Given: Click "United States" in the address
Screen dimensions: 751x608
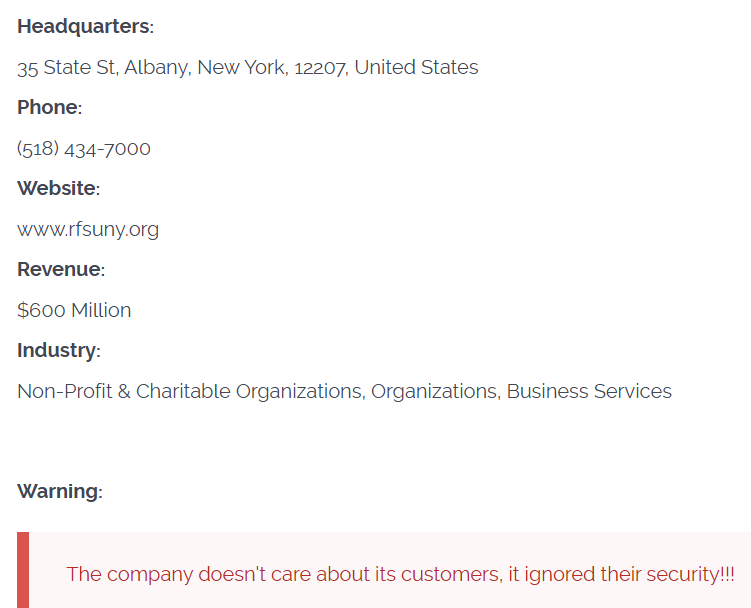Looking at the screenshot, I should (x=416, y=68).
